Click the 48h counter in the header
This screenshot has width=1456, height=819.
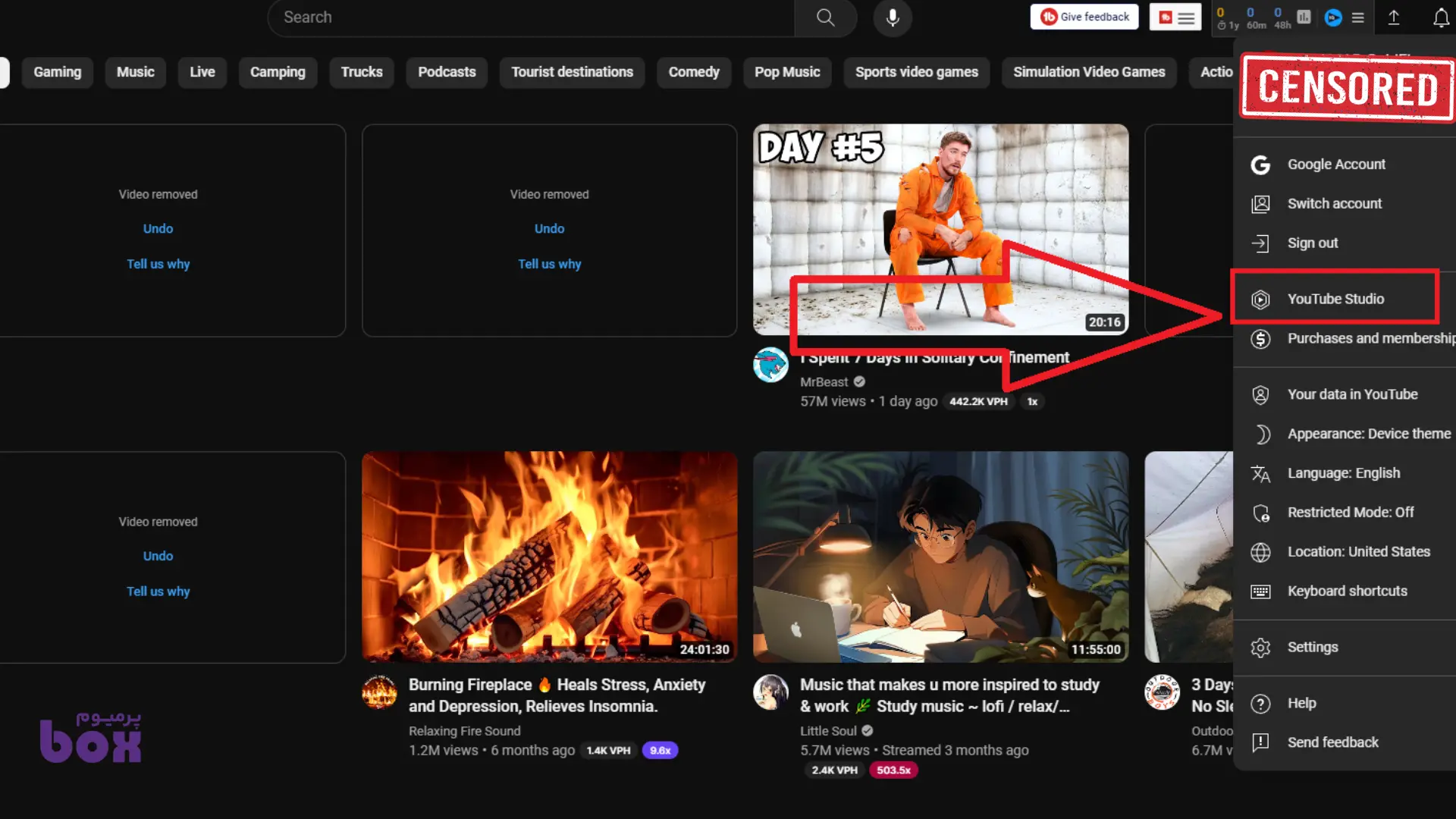1282,17
